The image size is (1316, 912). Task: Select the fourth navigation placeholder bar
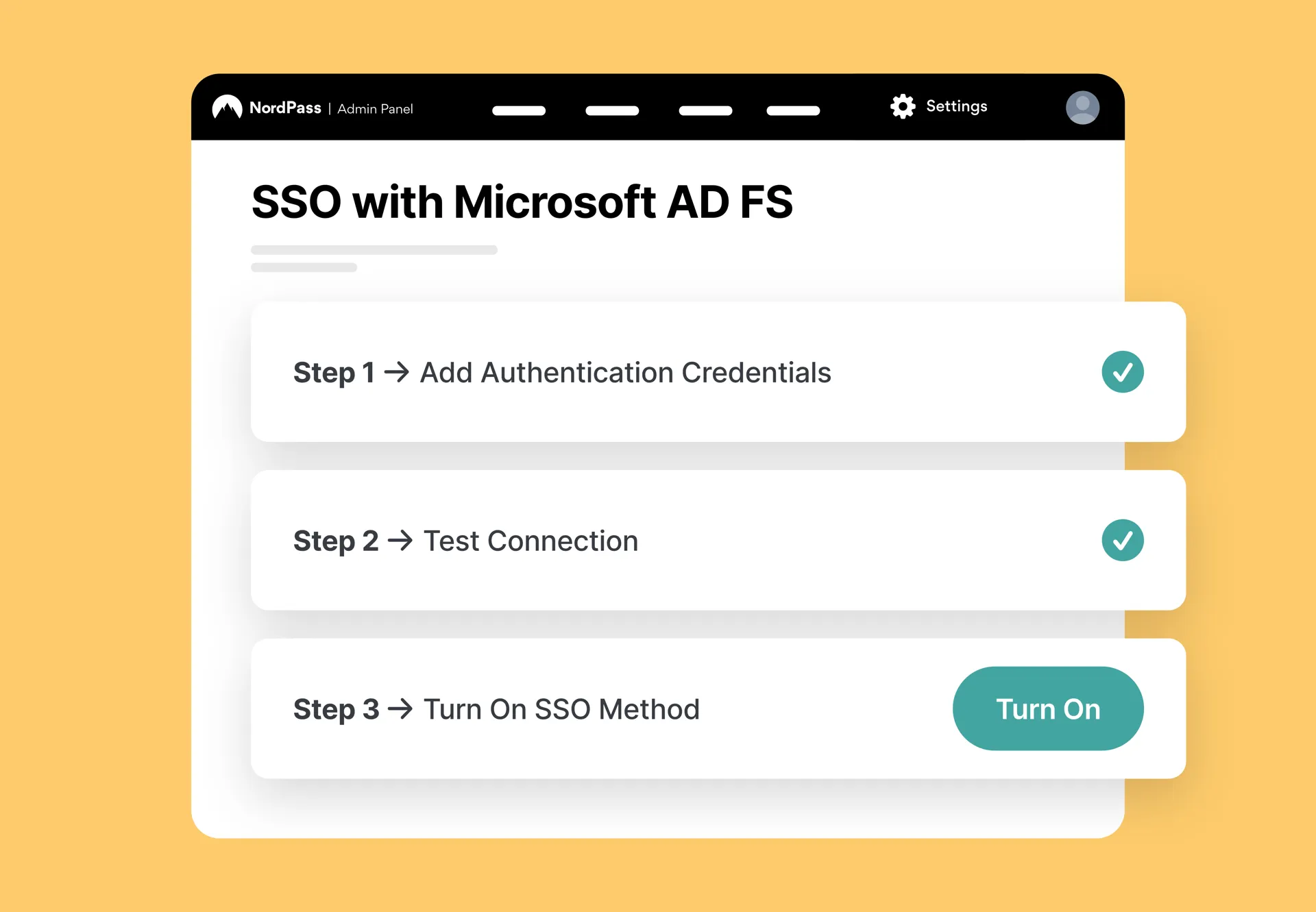[793, 110]
